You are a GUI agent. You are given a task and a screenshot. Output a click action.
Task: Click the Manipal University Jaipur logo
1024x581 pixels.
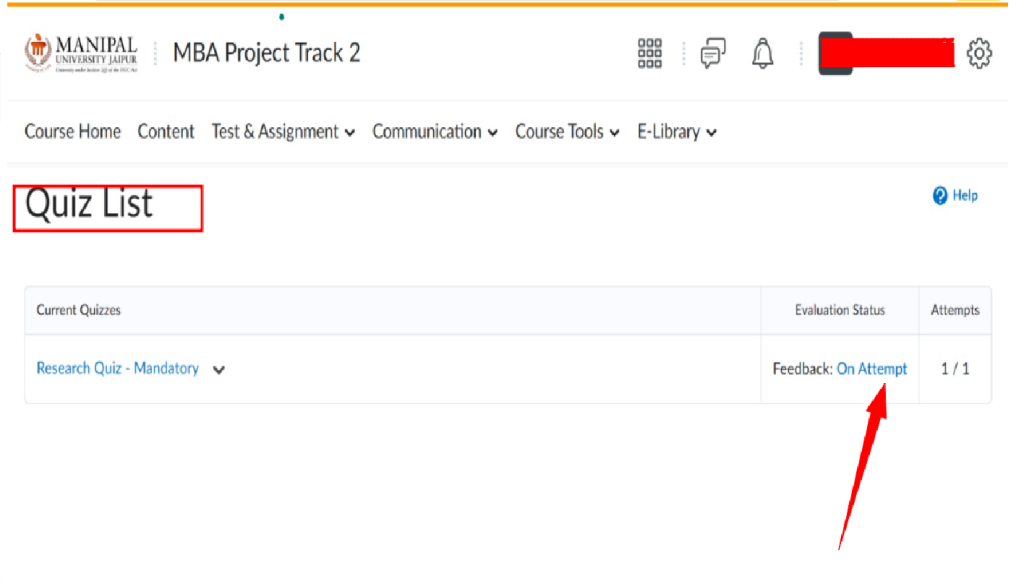tap(81, 54)
